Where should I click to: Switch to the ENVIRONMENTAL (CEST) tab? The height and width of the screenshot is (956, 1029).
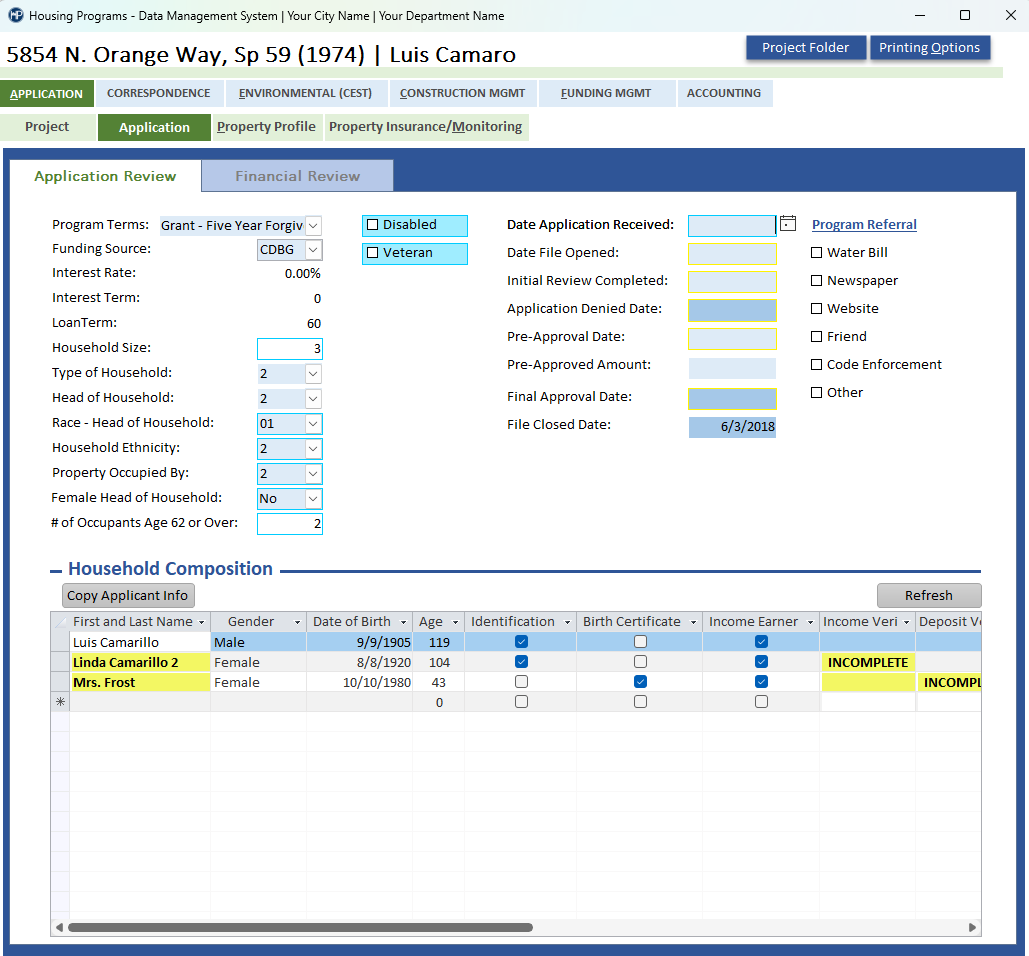click(x=306, y=93)
